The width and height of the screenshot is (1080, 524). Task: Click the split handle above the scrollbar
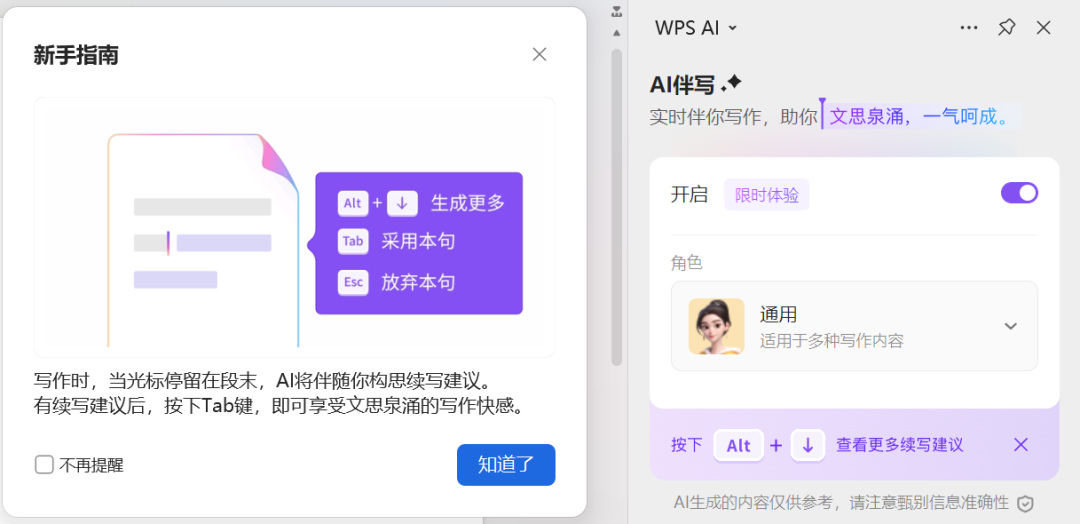point(616,11)
